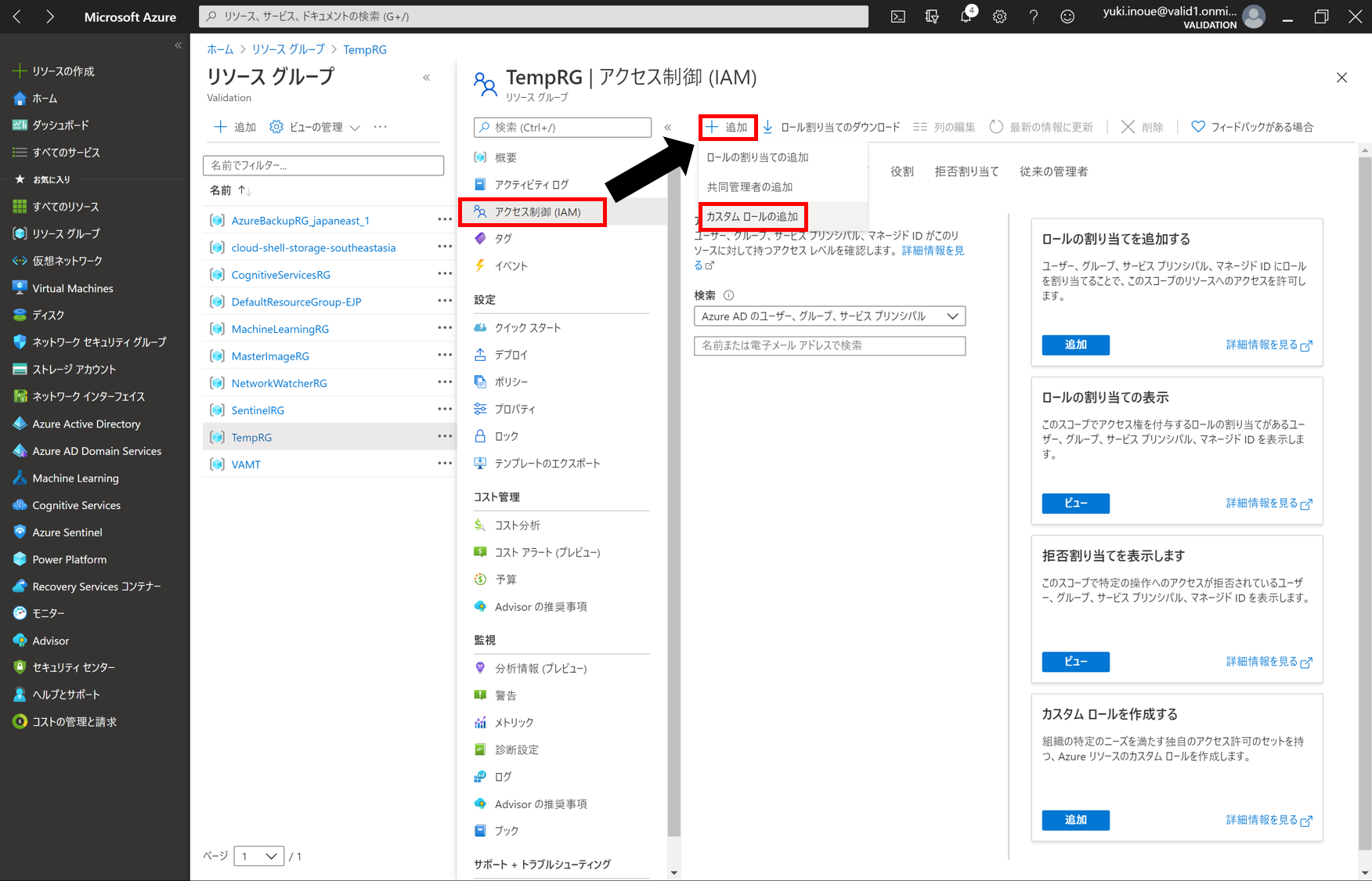Open Cognitive Services in sidebar
The width and height of the screenshot is (1372, 881).
pyautogui.click(x=76, y=505)
